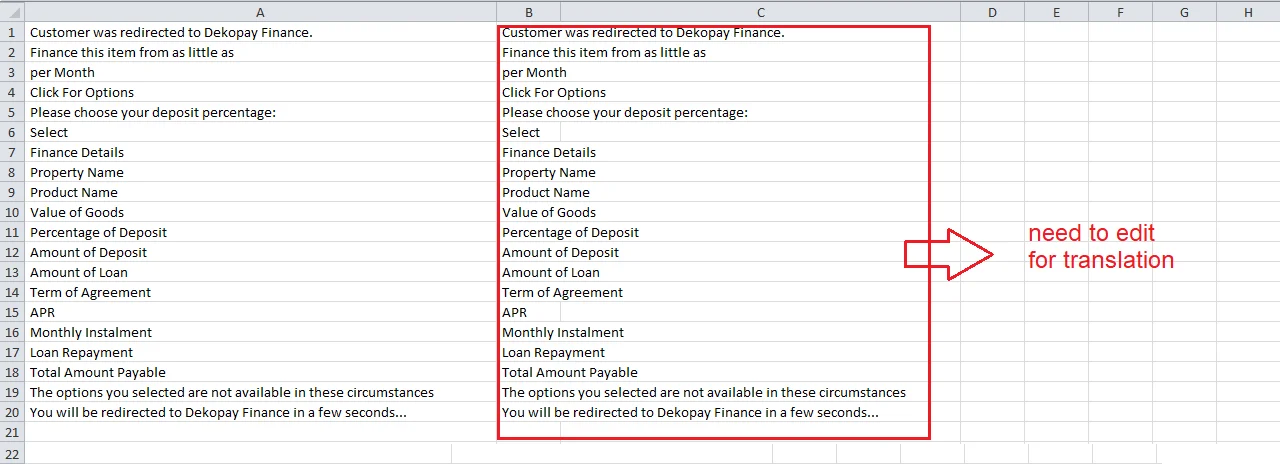1280x464 pixels.
Task: Click the 'need to edit for translation' annotation
Action: pos(1100,247)
